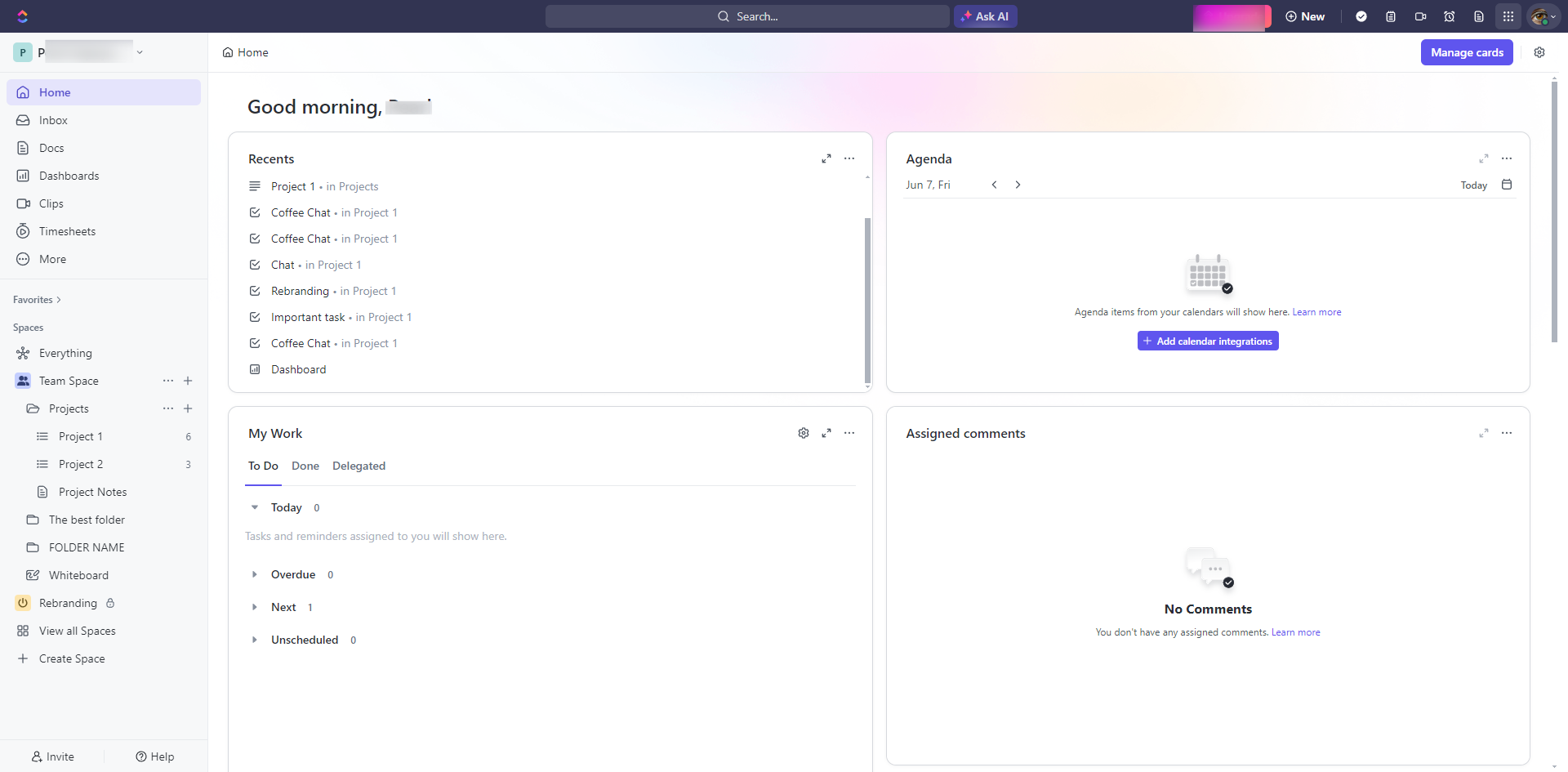
Task: Click the document page icon in the top bar
Action: tap(1479, 16)
